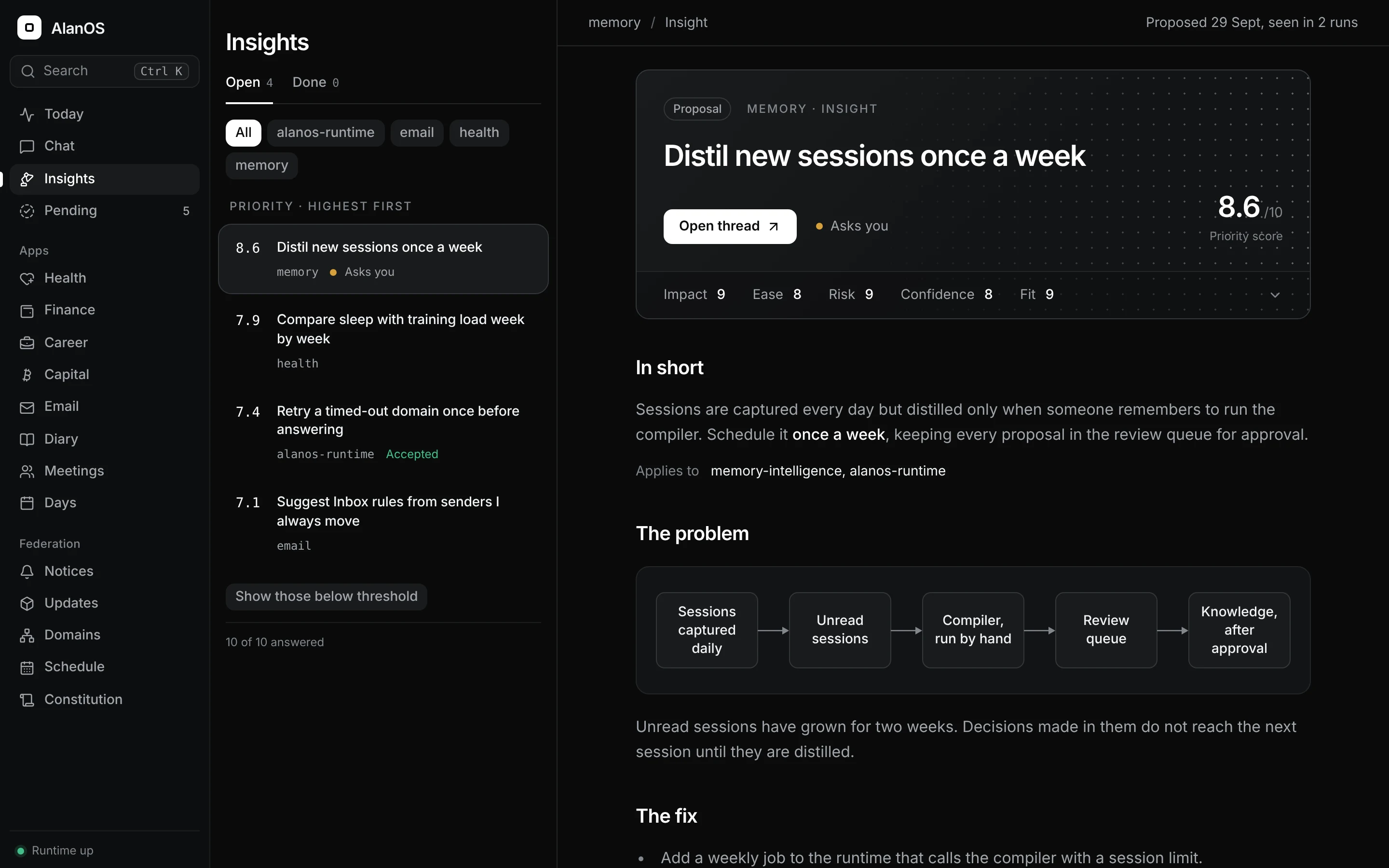Filter by health chip
1389x868 pixels.
[x=479, y=133]
